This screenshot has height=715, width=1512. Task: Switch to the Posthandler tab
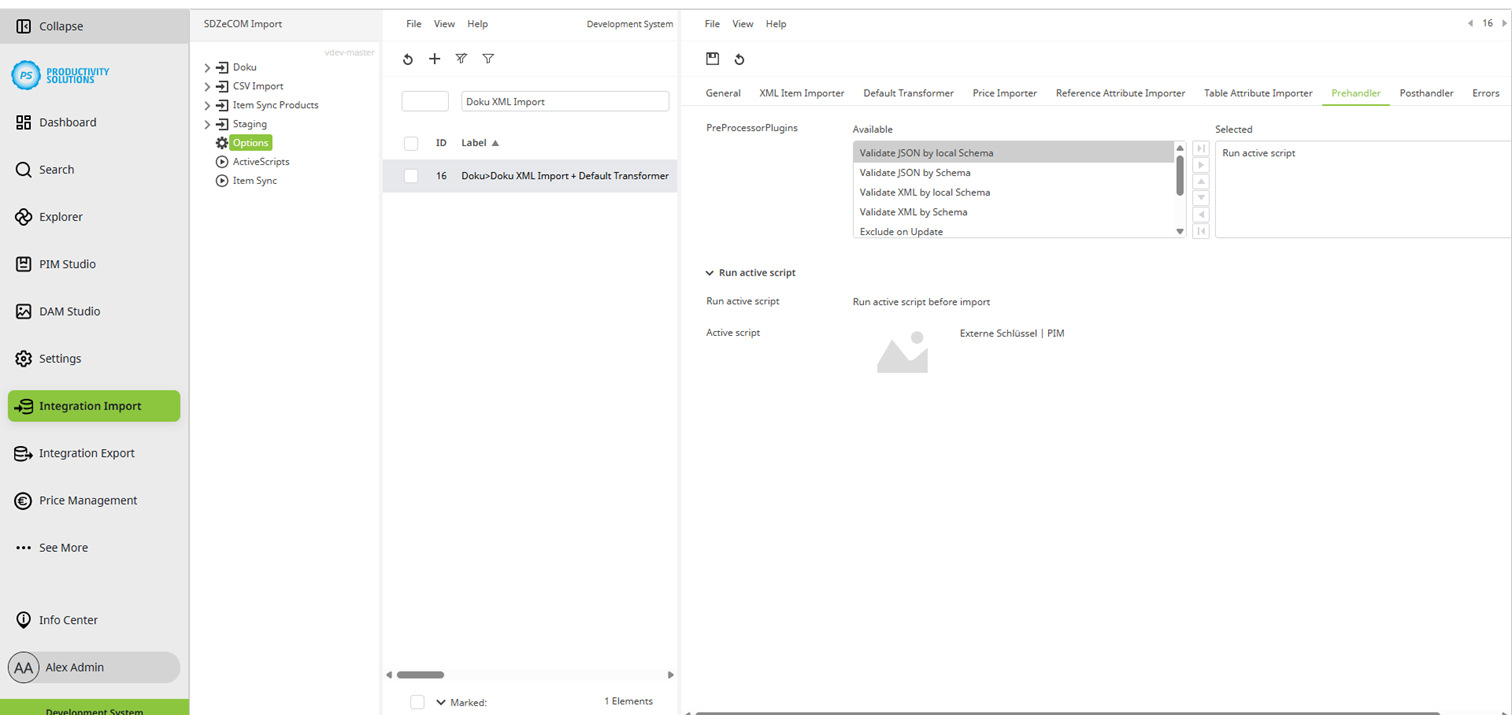pos(1426,92)
